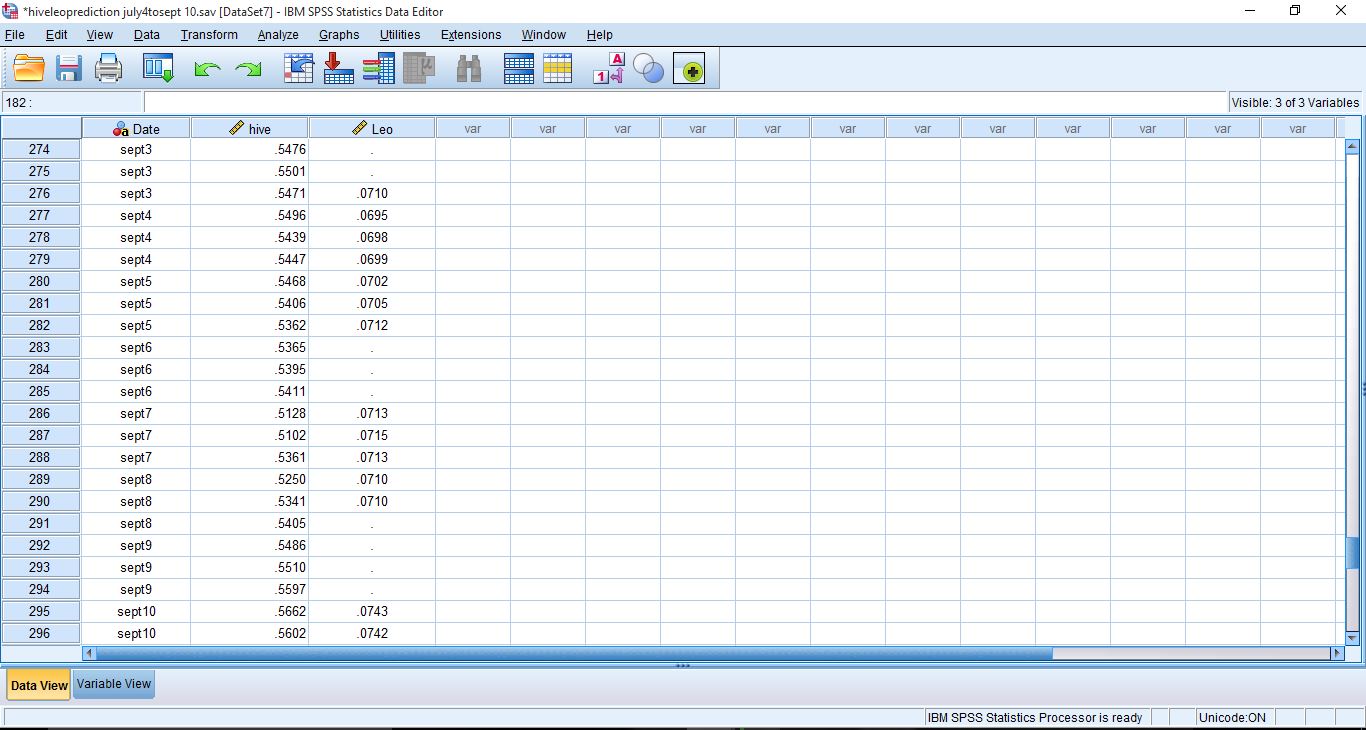
Task: Open the View menu
Action: pyautogui.click(x=100, y=35)
